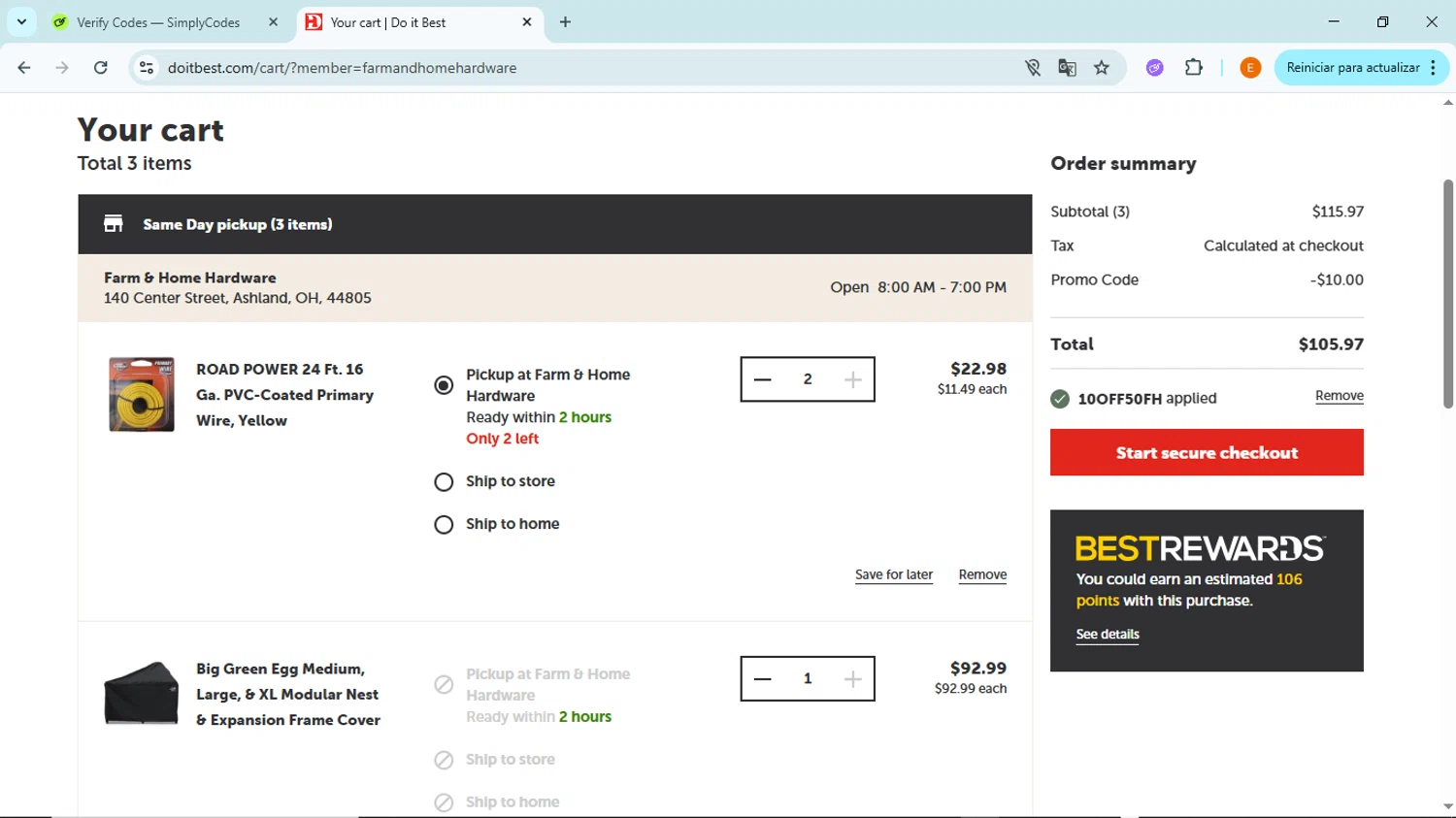1456x818 pixels.
Task: Start secure checkout
Action: (1207, 452)
